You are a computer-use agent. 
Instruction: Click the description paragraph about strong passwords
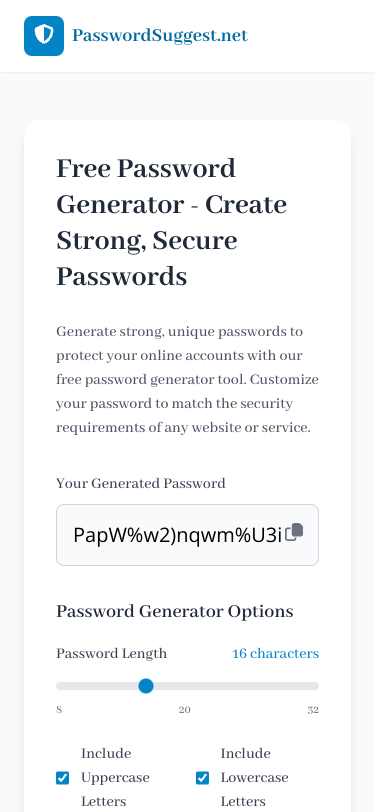coord(187,380)
